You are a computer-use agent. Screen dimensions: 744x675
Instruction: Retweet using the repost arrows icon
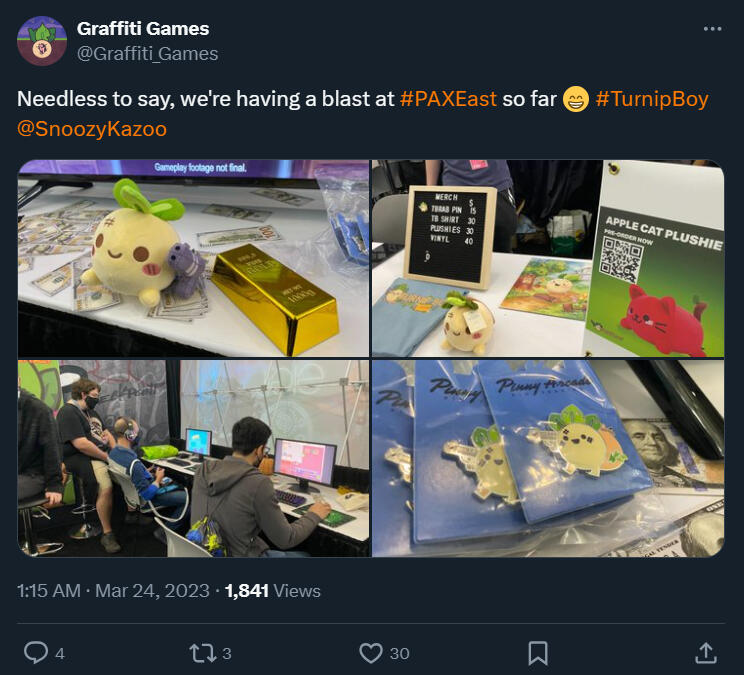click(203, 653)
